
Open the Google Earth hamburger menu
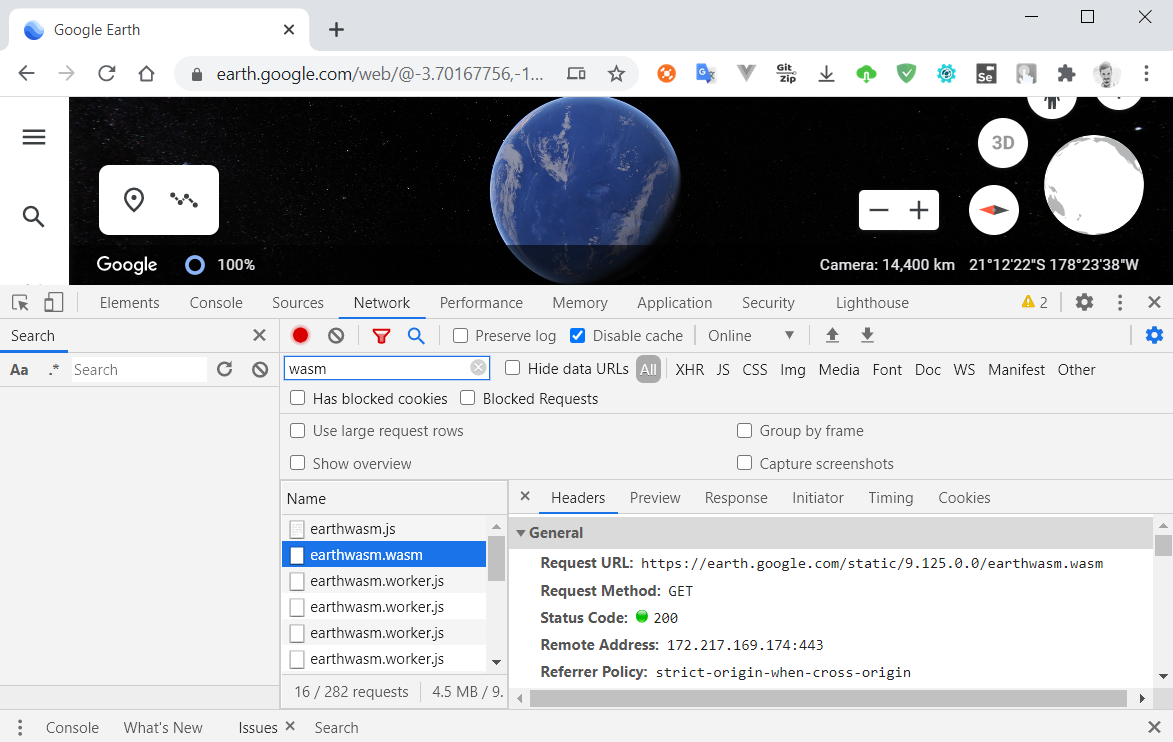pos(34,137)
